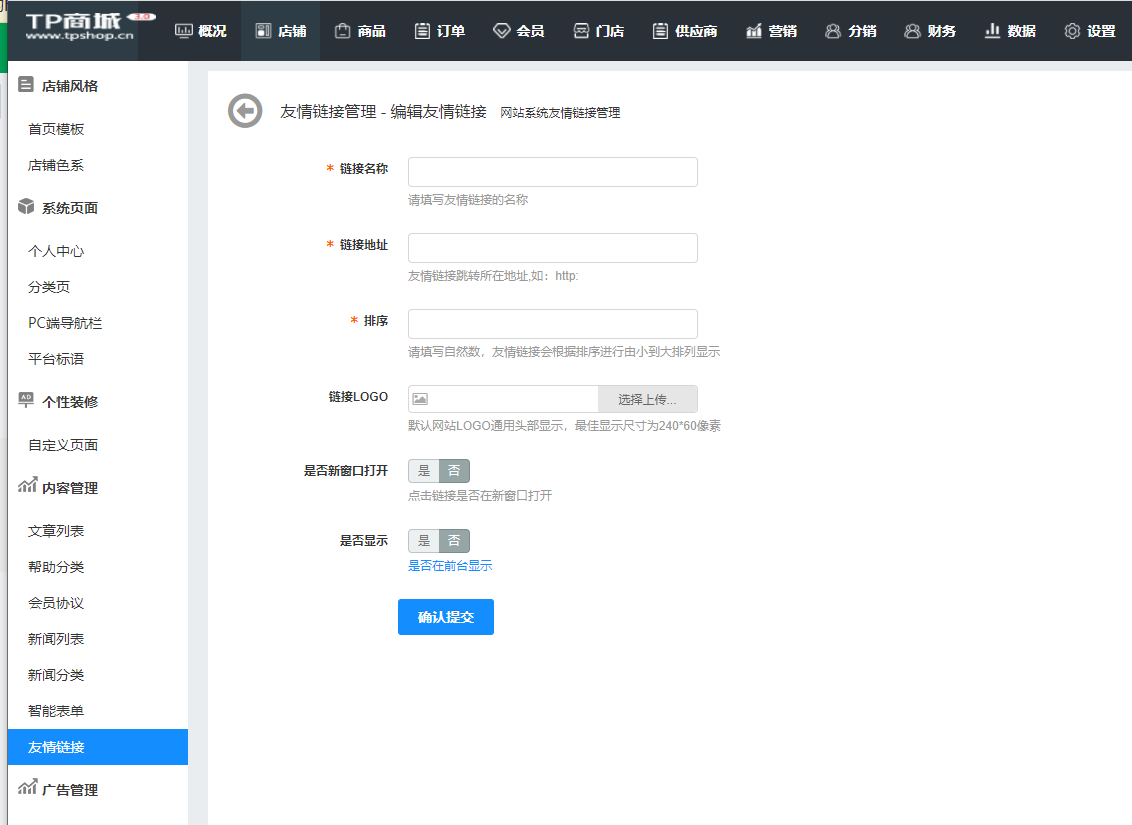Click the 选择上传... upload button
This screenshot has height=825, width=1132.
pyautogui.click(x=647, y=399)
